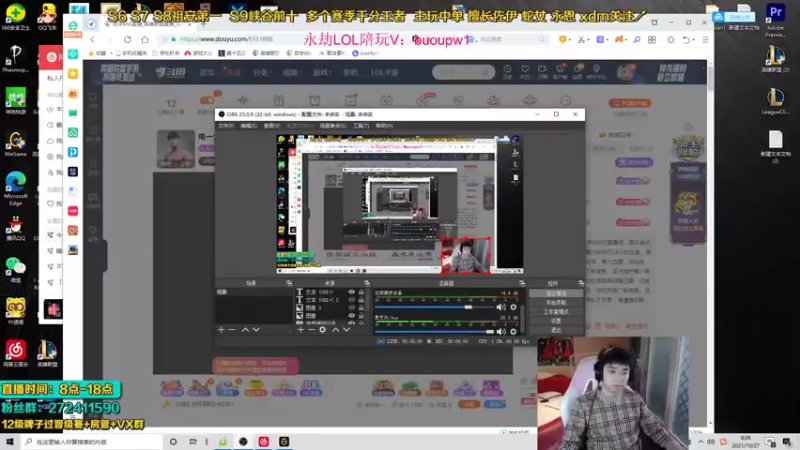This screenshot has height=450, width=800.
Task: Click the webcam overlay in OBS preview
Action: 465,256
